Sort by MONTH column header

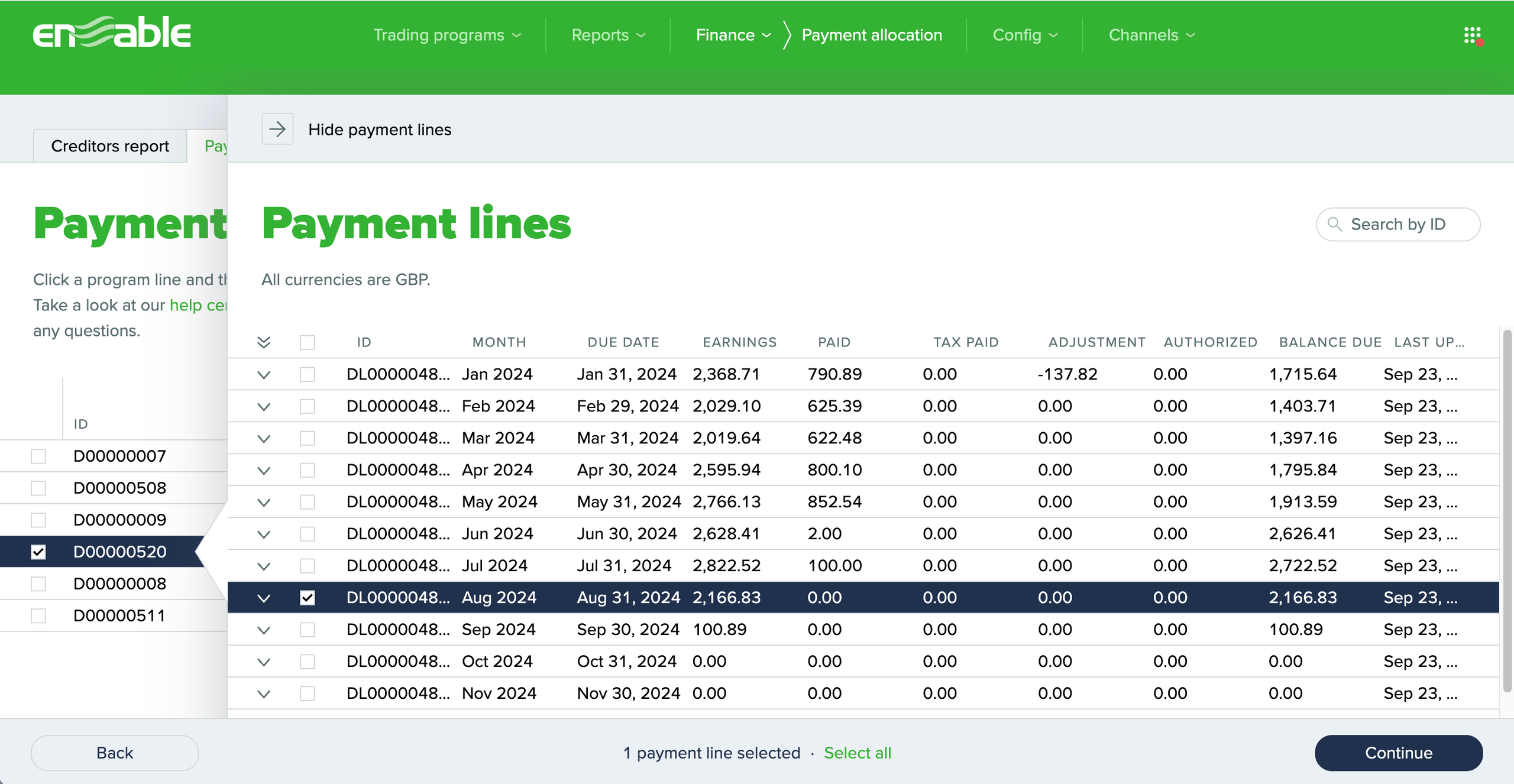click(x=499, y=342)
